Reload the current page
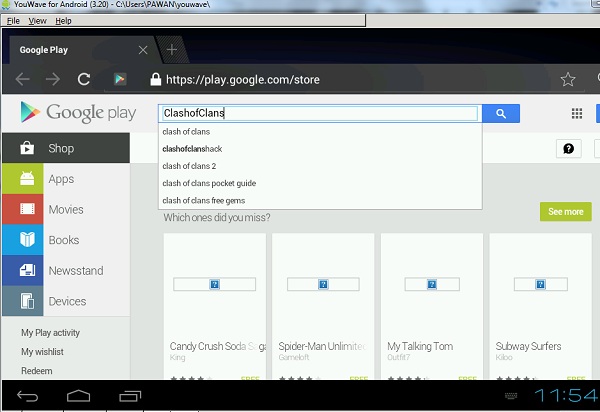This screenshot has height=412, width=600. click(x=84, y=79)
